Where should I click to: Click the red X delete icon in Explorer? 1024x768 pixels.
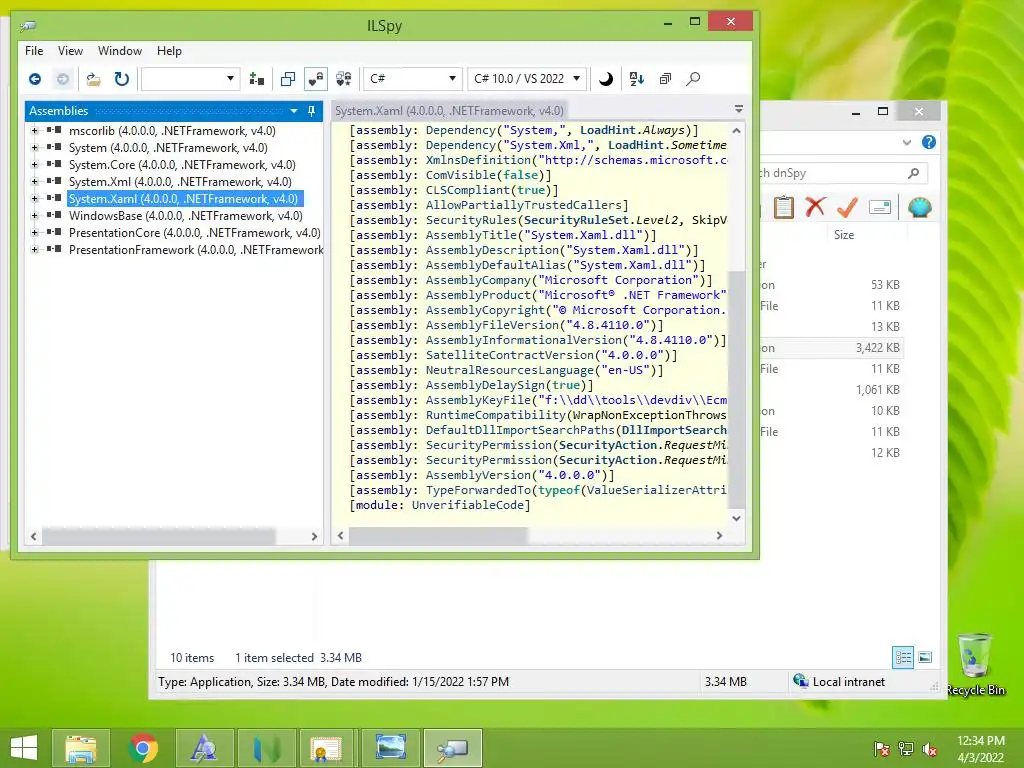coord(815,207)
